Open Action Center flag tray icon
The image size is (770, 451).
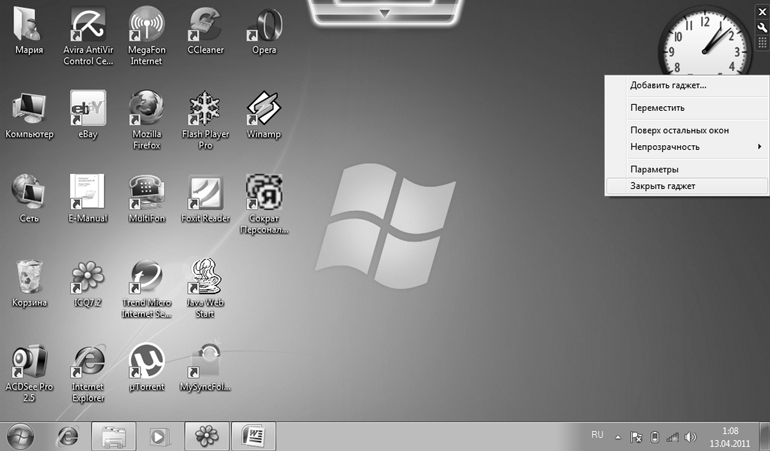click(x=636, y=437)
